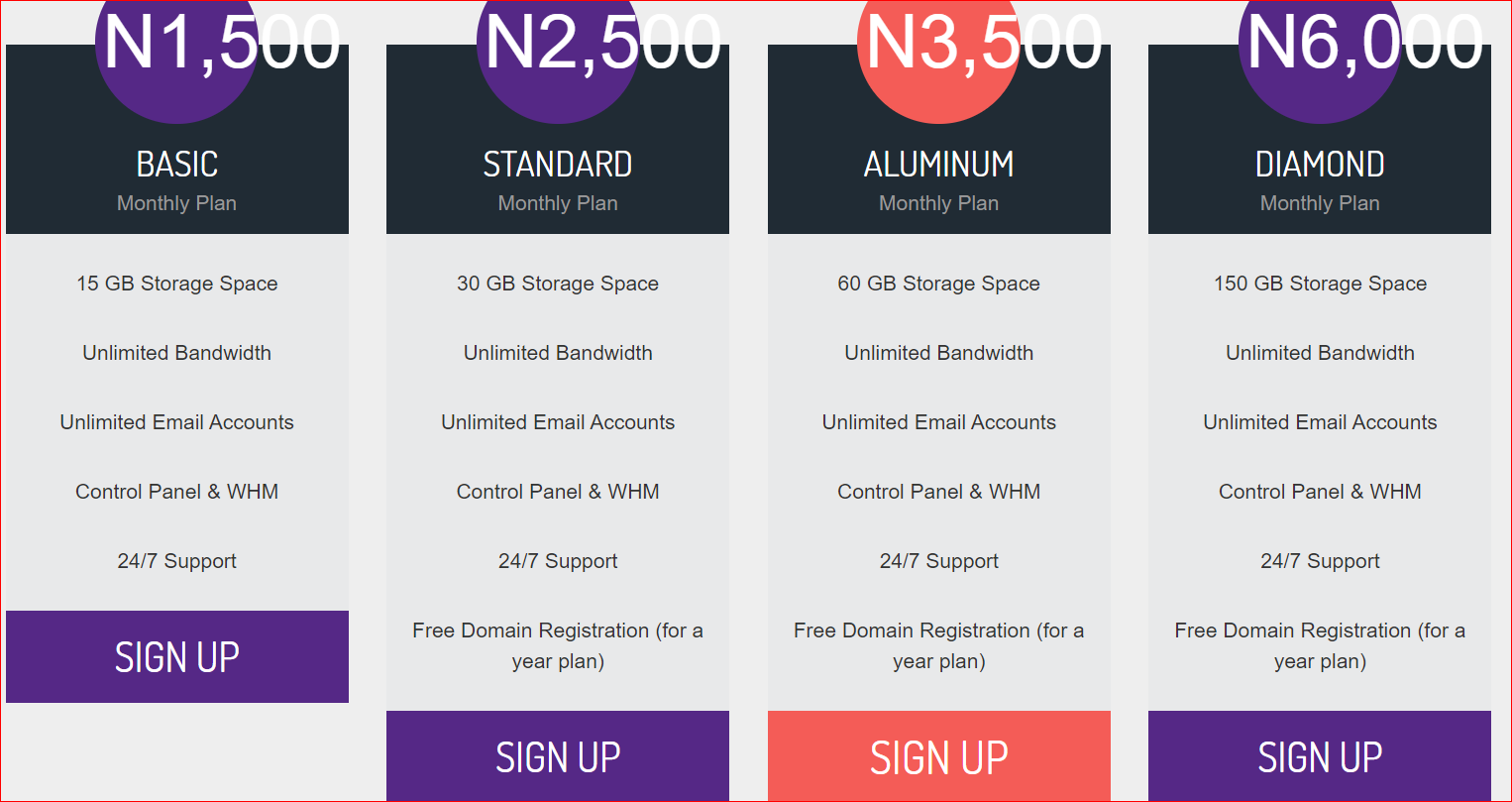Screen dimensions: 1512x802
Task: Click Control Panel & WHM under Aluminum
Action: [x=939, y=492]
